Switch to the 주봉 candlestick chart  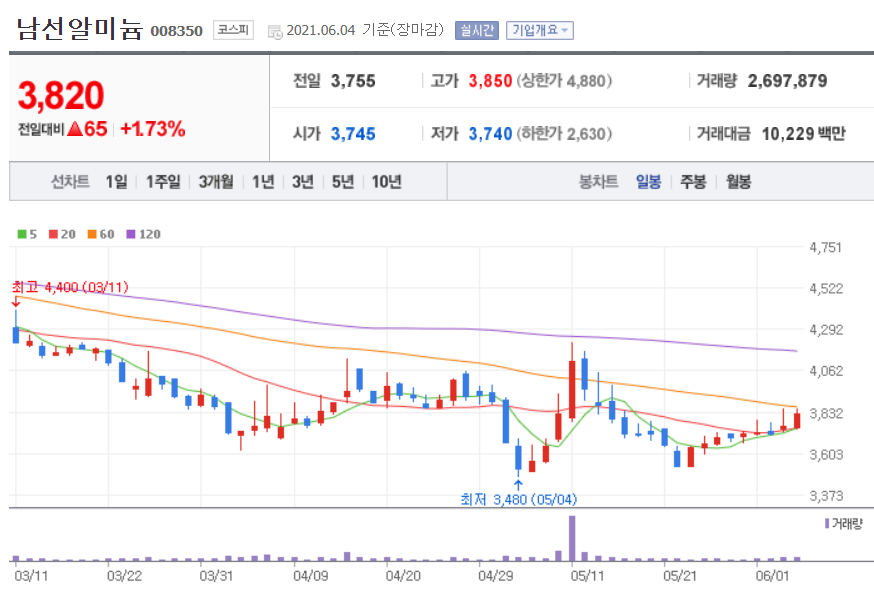pos(693,182)
